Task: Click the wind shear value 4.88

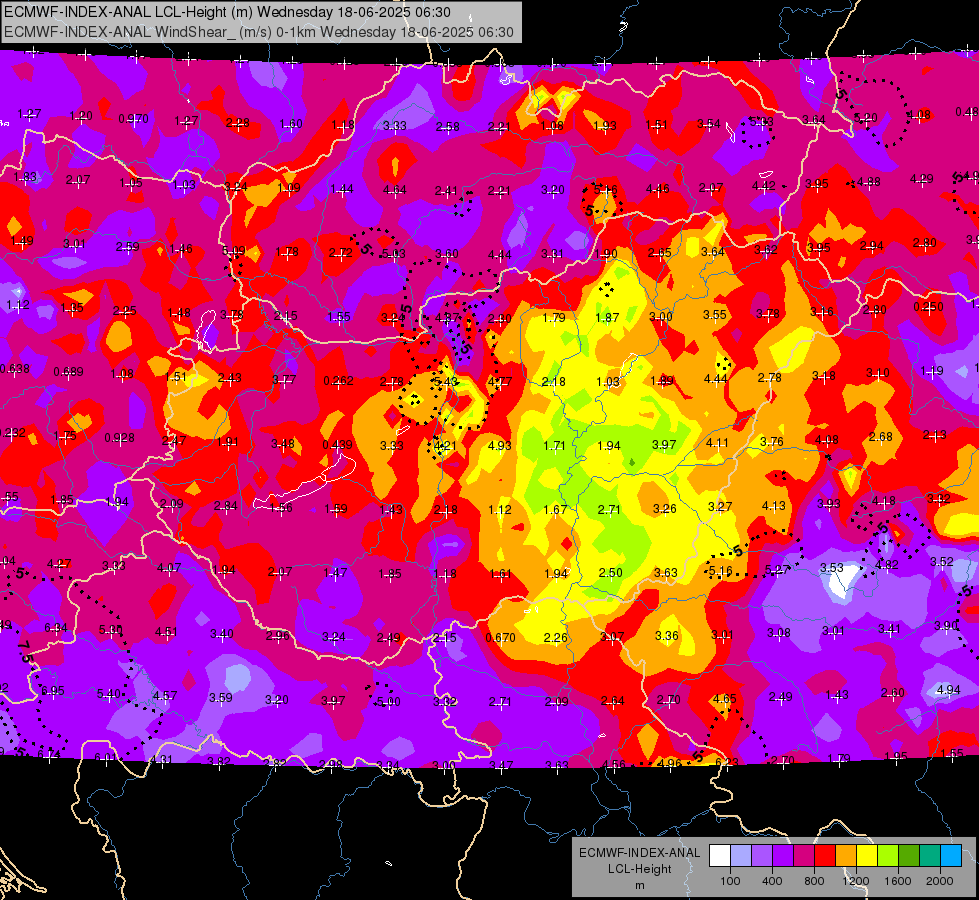Action: click(868, 182)
